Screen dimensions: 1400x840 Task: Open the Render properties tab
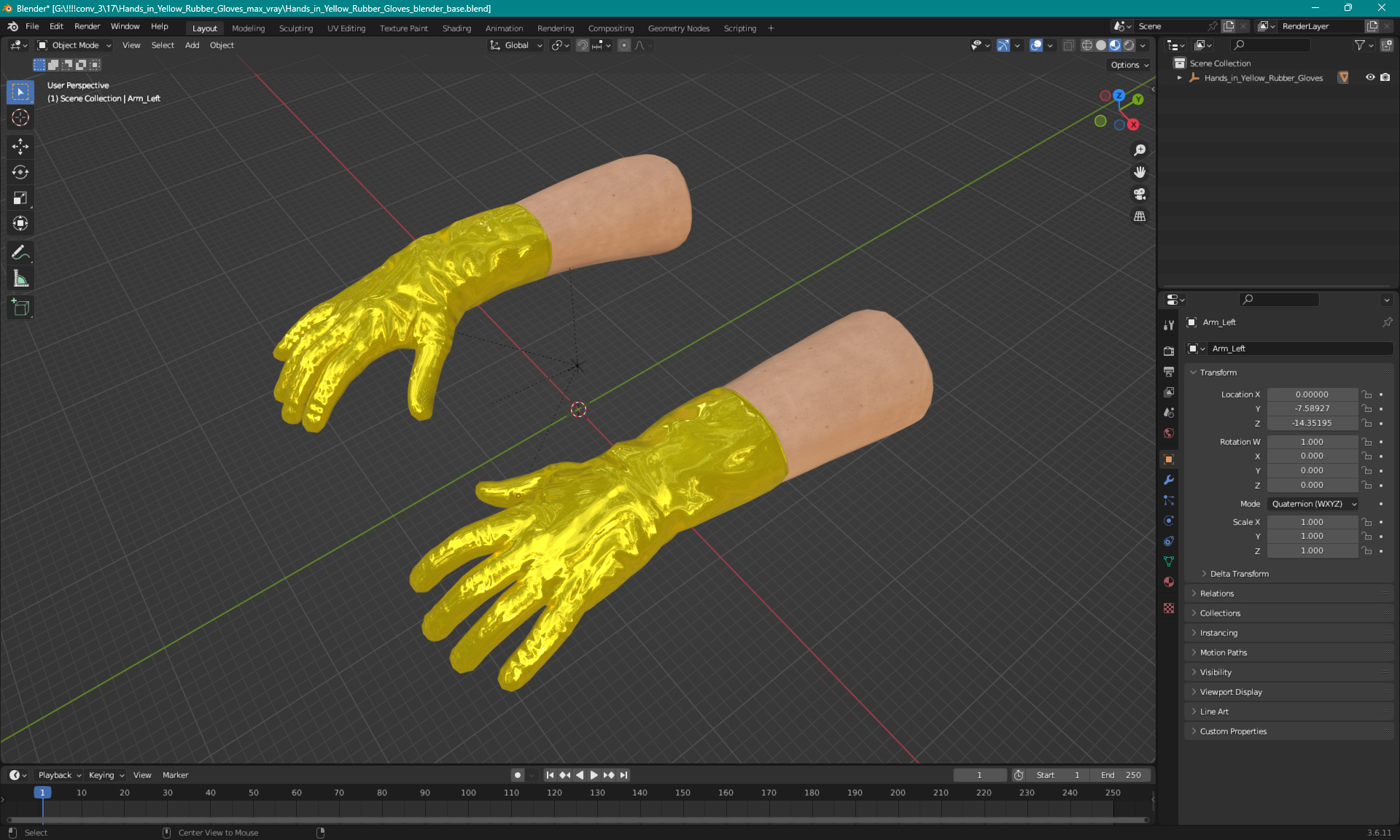click(1169, 351)
